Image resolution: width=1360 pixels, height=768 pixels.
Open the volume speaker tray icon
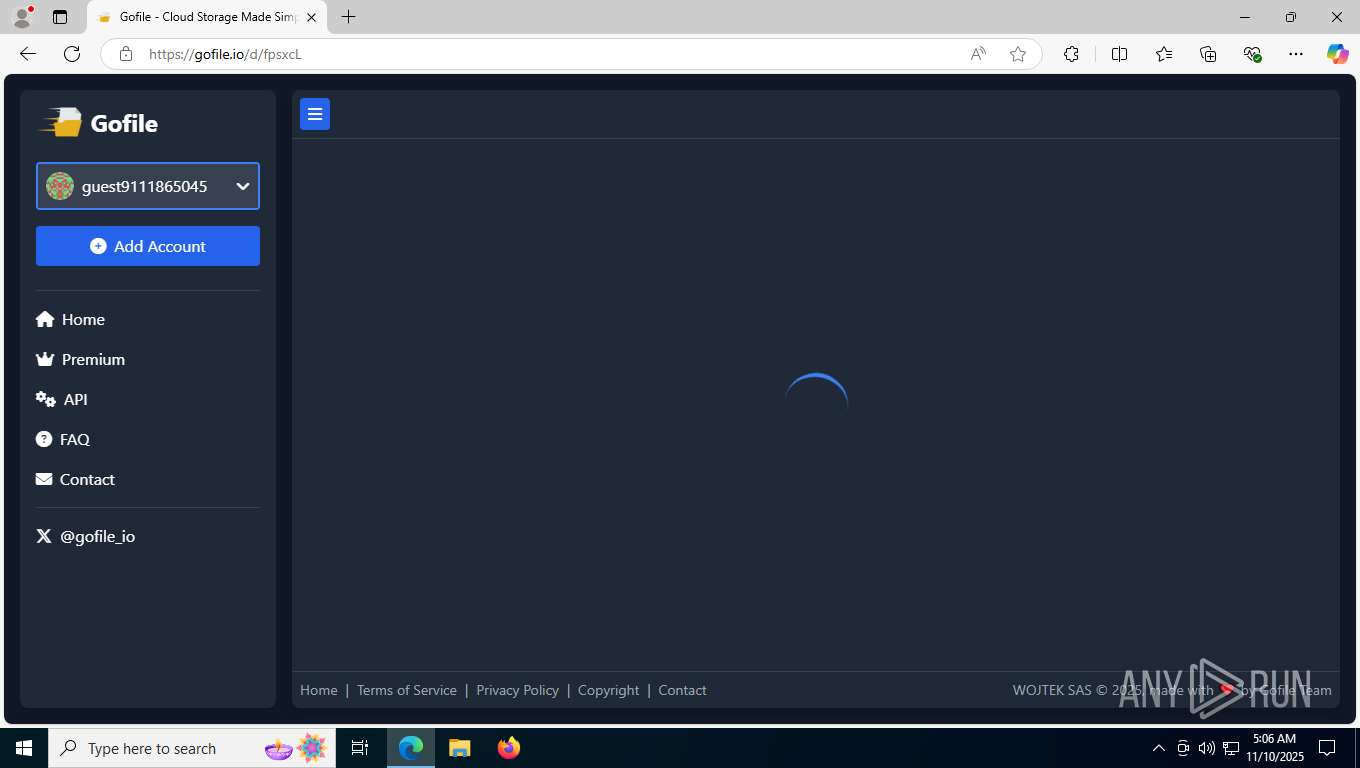(1207, 748)
